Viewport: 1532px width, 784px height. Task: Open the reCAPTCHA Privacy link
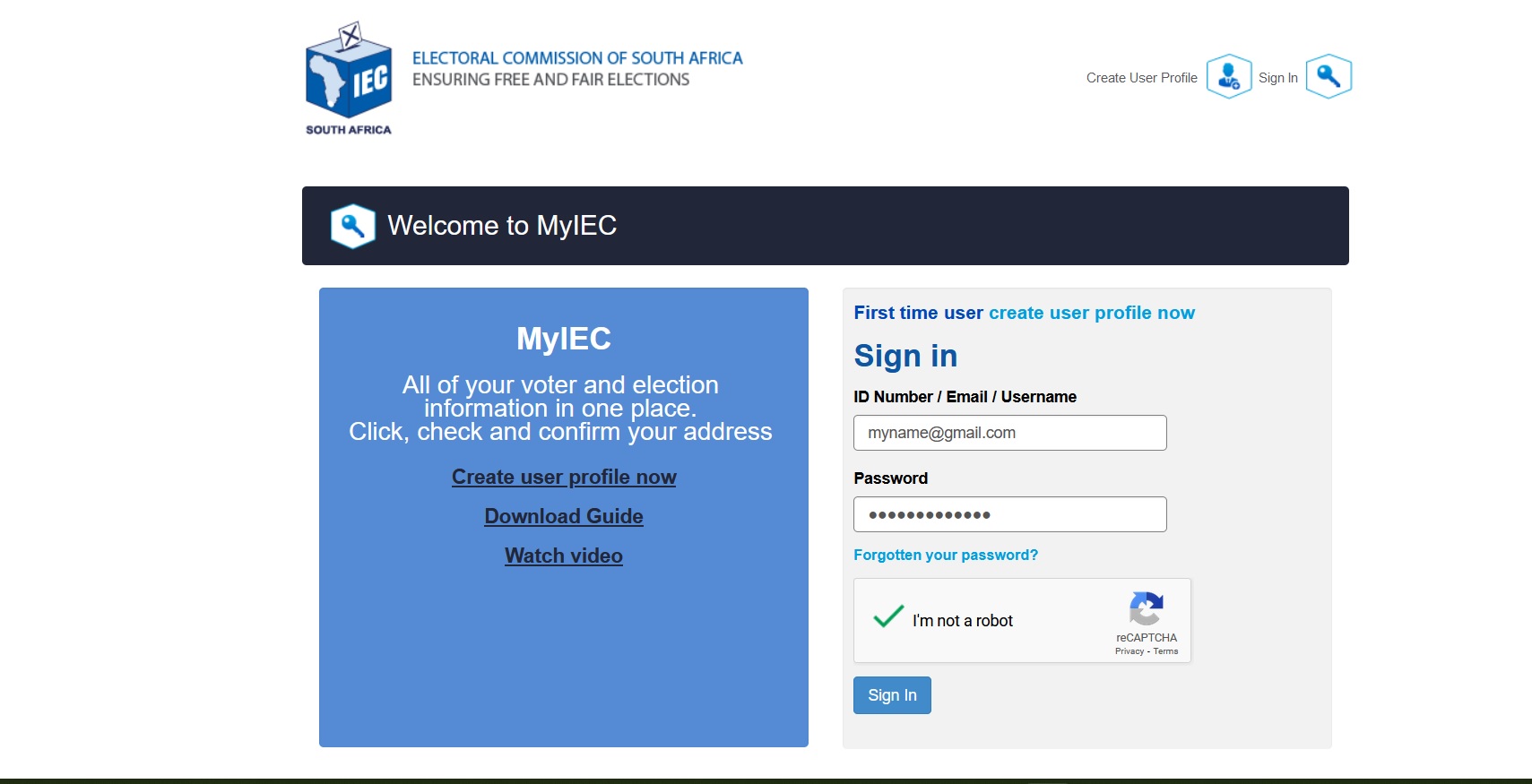tap(1129, 651)
